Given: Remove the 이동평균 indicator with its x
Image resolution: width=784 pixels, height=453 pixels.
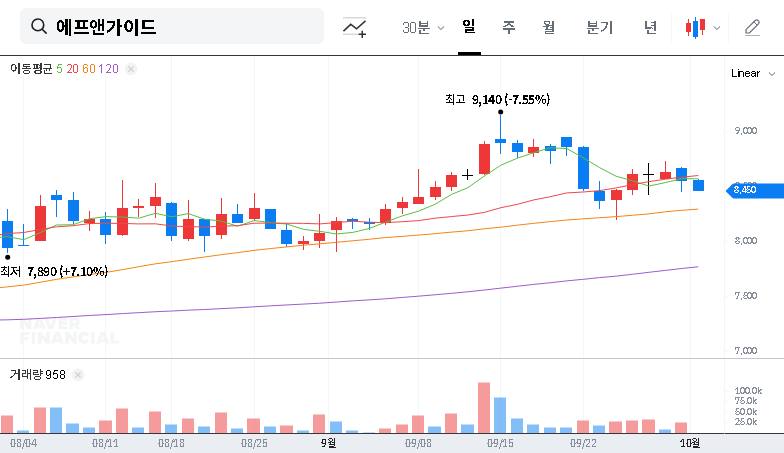Looking at the screenshot, I should click(131, 69).
